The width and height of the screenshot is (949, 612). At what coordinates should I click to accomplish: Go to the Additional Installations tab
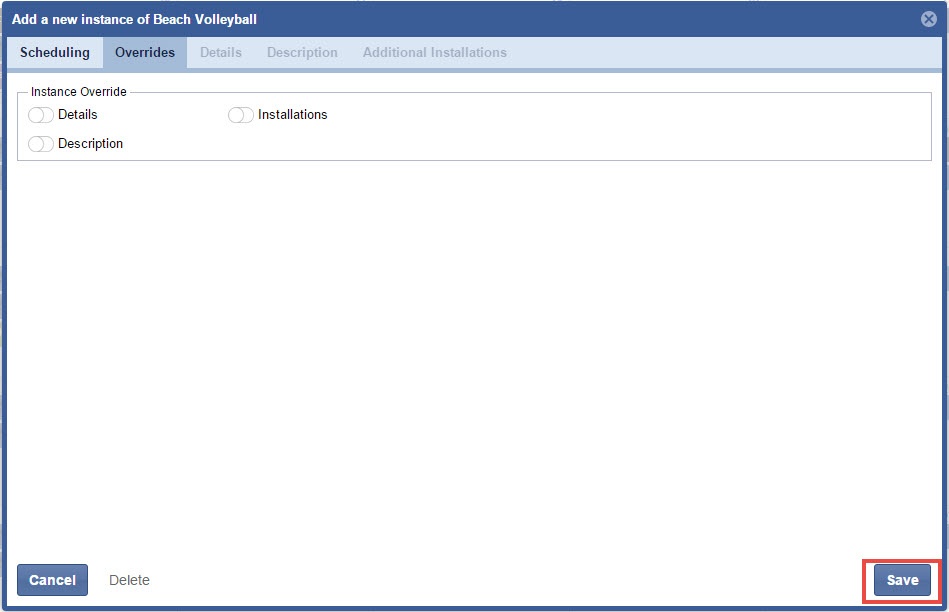click(434, 53)
